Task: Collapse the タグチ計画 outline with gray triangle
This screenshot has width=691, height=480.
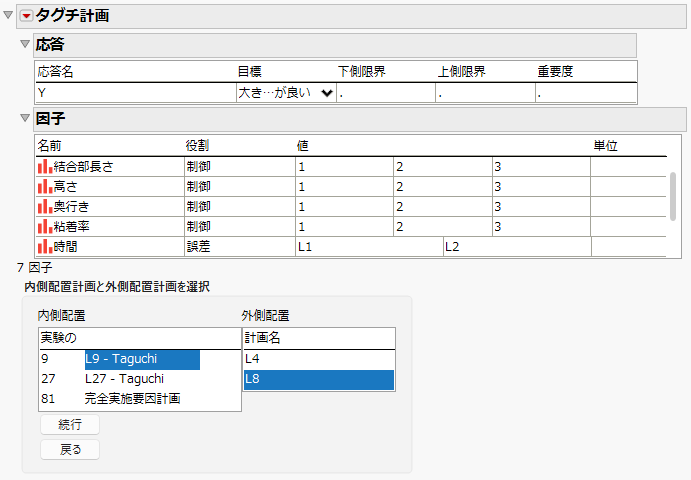Action: 8,15
